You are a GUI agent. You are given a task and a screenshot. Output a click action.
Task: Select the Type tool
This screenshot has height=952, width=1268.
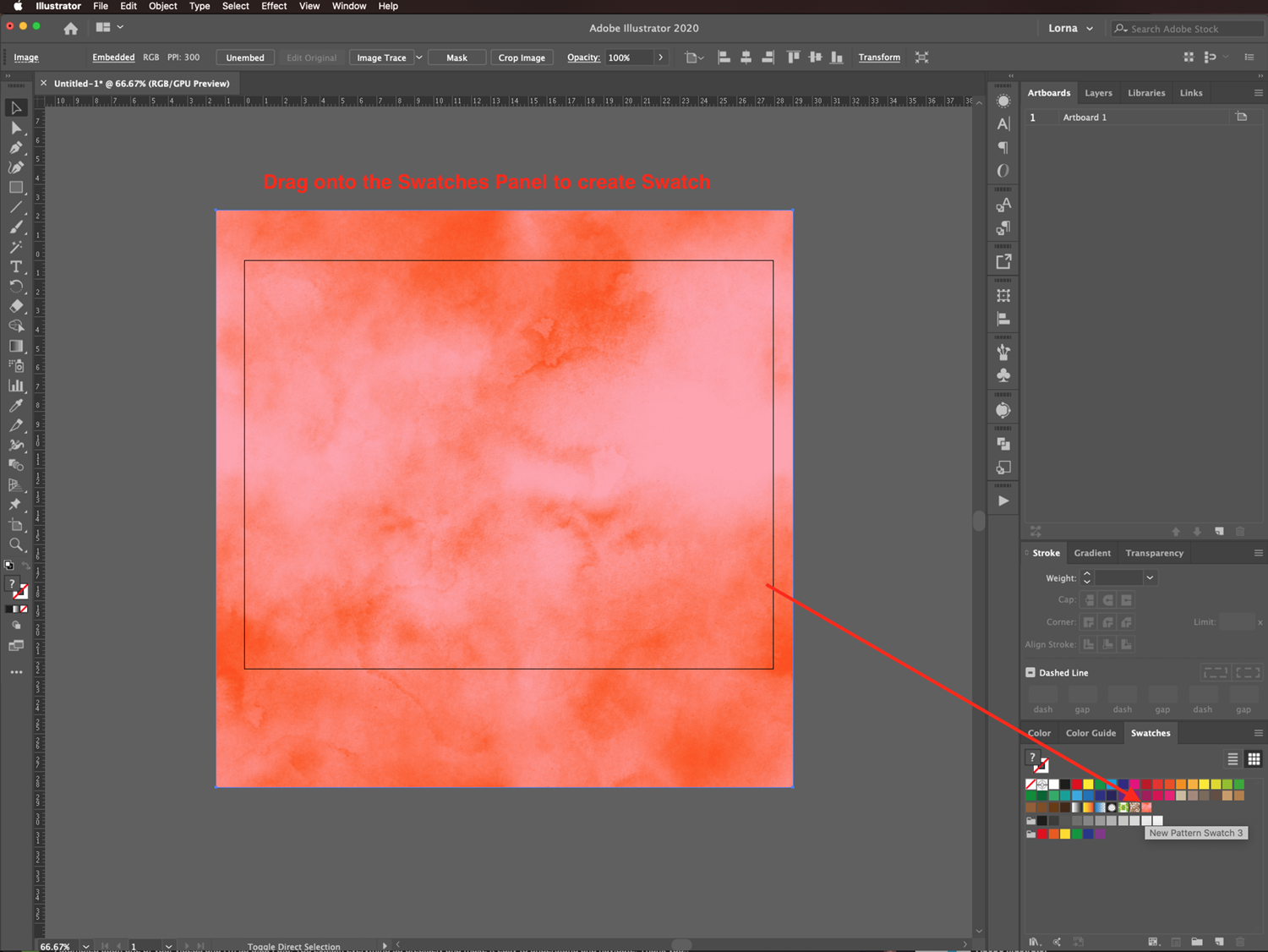click(x=16, y=266)
